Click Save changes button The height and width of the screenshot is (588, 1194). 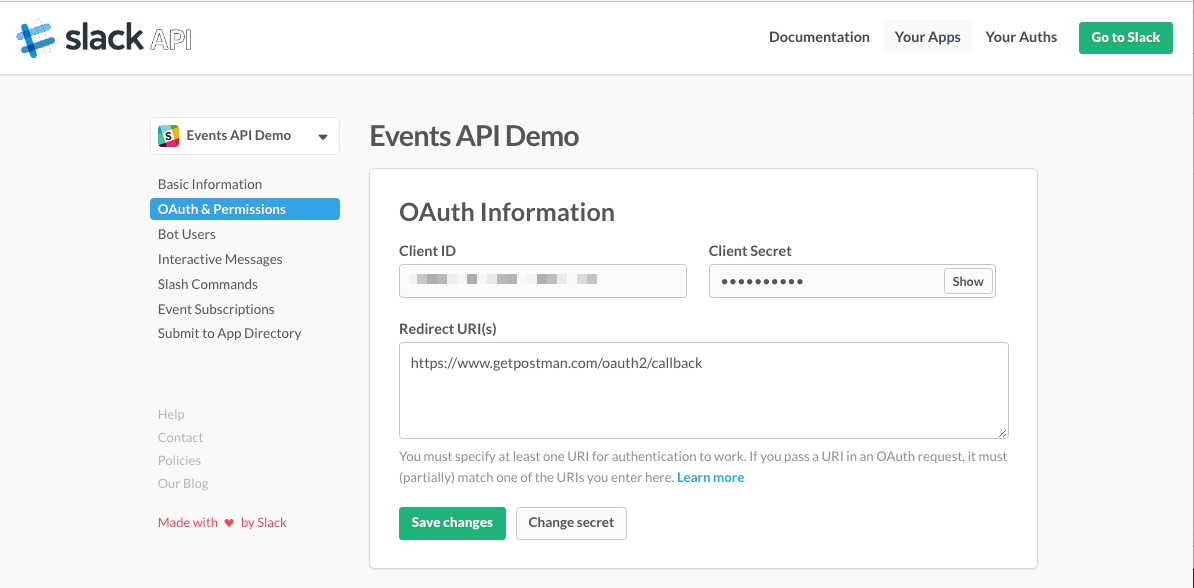coord(452,523)
